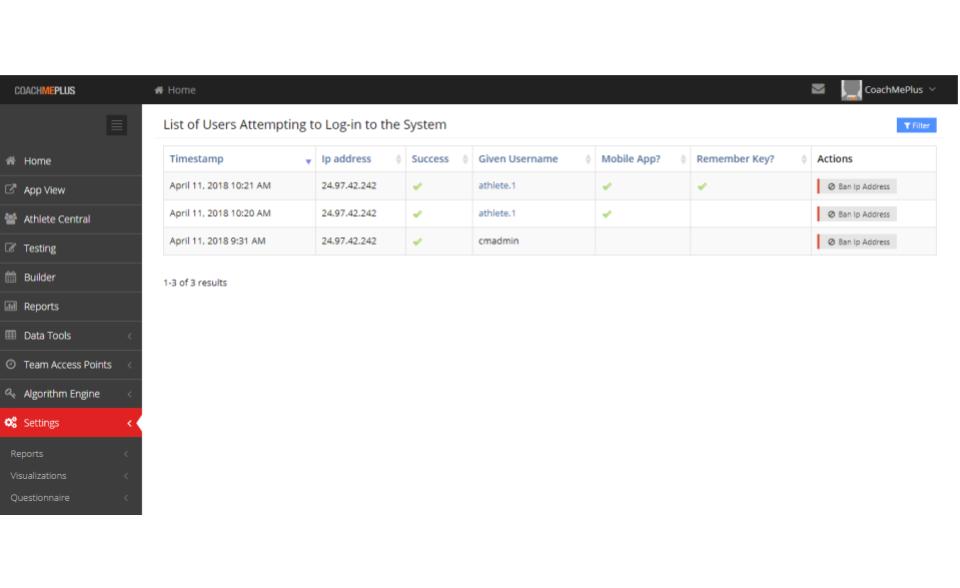Click the Ip address sort arrows
960x588 pixels.
click(x=398, y=159)
